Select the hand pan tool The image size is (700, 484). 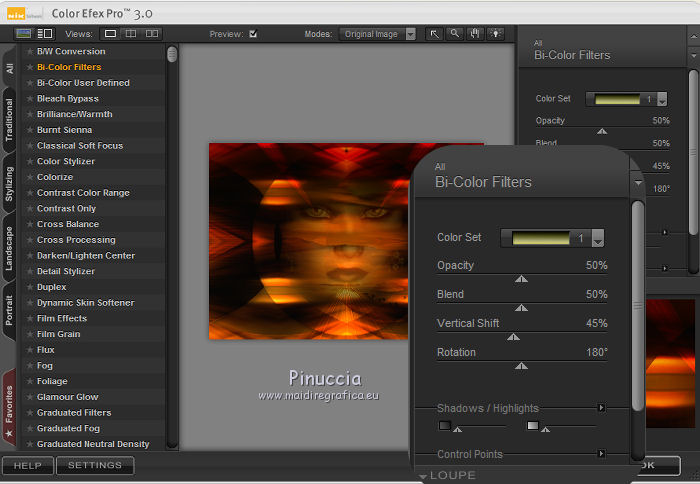coord(473,33)
